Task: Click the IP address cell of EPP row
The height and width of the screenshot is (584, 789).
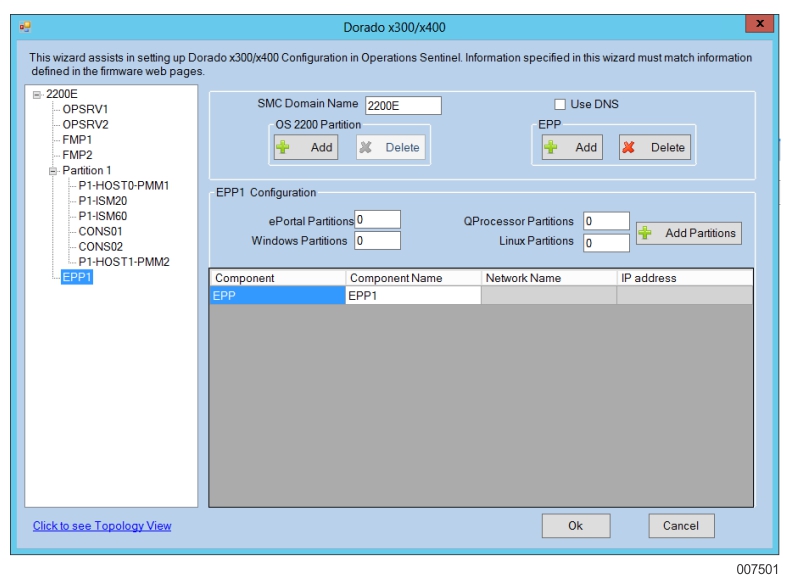Action: [685, 295]
